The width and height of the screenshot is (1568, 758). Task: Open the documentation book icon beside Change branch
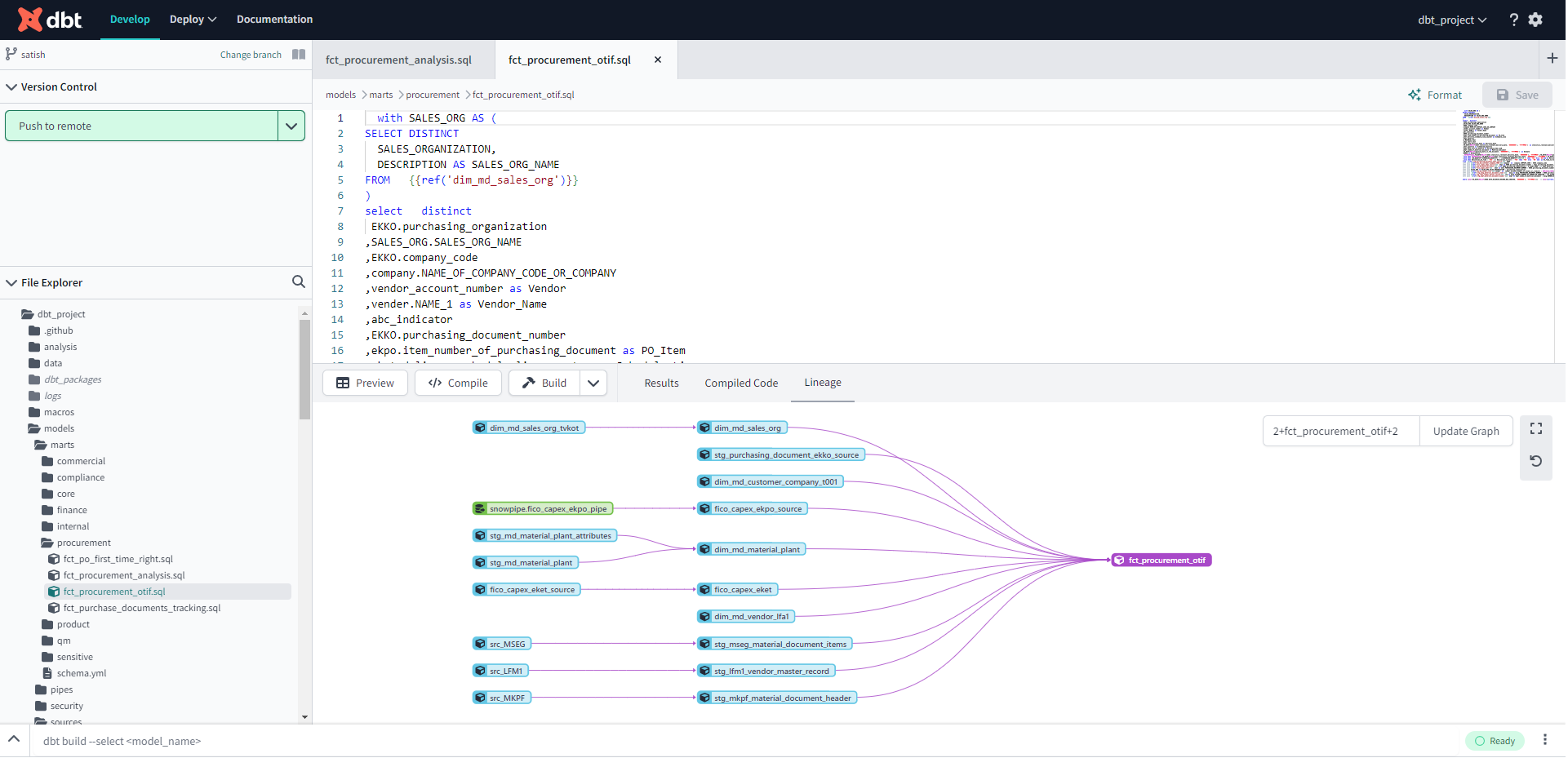[299, 55]
